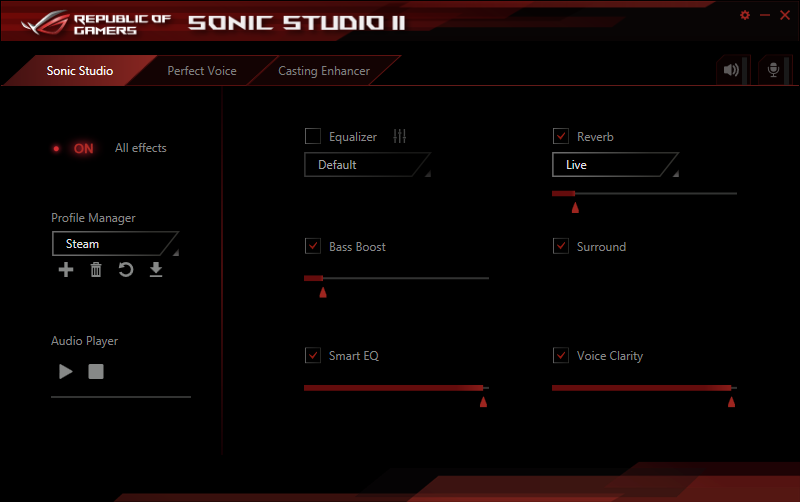Select the speaker output icon
This screenshot has width=800, height=502.
(732, 70)
